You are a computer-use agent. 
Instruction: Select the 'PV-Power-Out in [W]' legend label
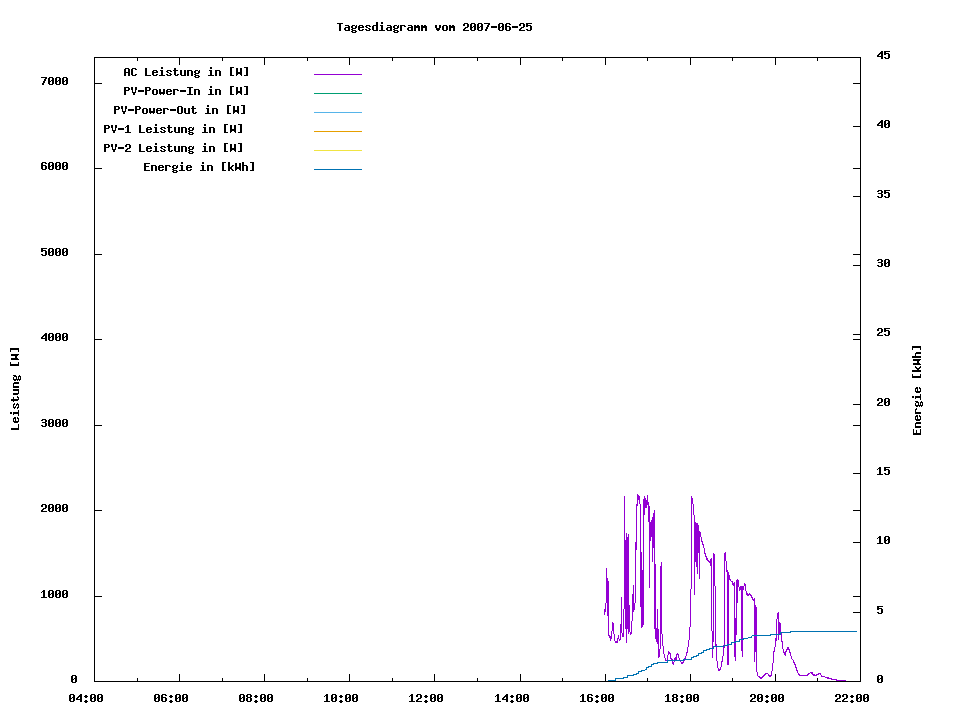pos(180,110)
